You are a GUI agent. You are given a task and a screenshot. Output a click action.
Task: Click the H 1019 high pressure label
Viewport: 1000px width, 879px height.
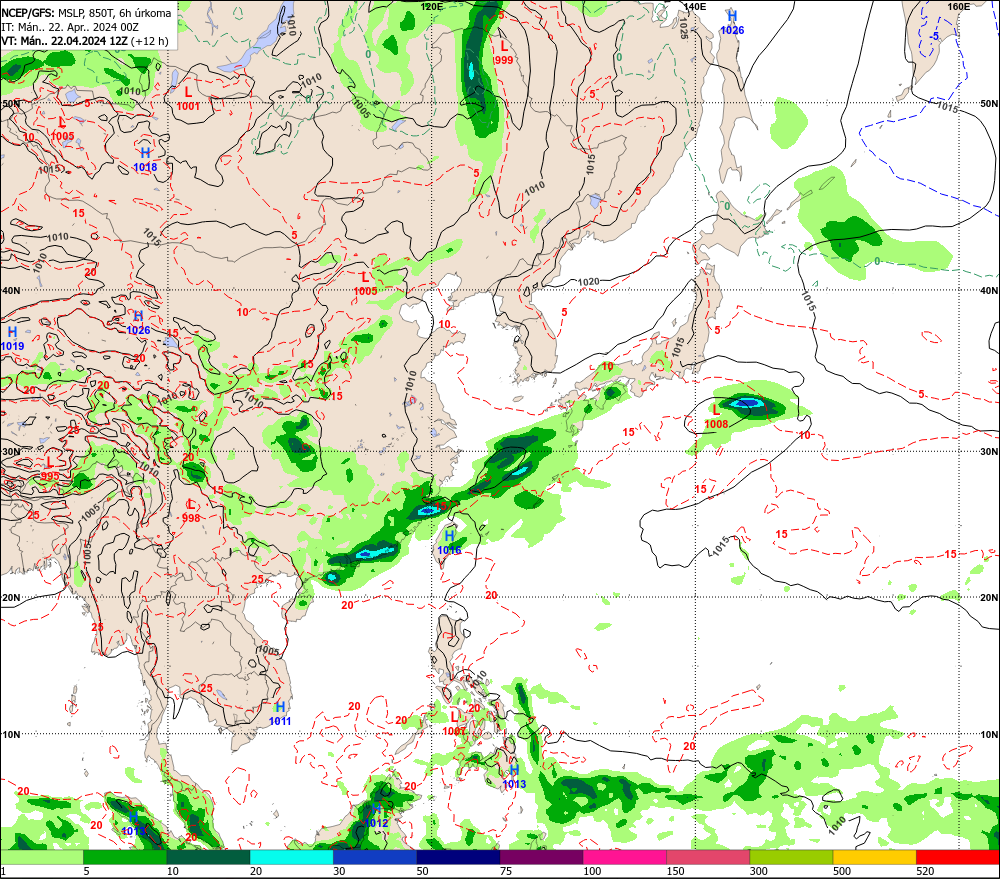[12, 339]
